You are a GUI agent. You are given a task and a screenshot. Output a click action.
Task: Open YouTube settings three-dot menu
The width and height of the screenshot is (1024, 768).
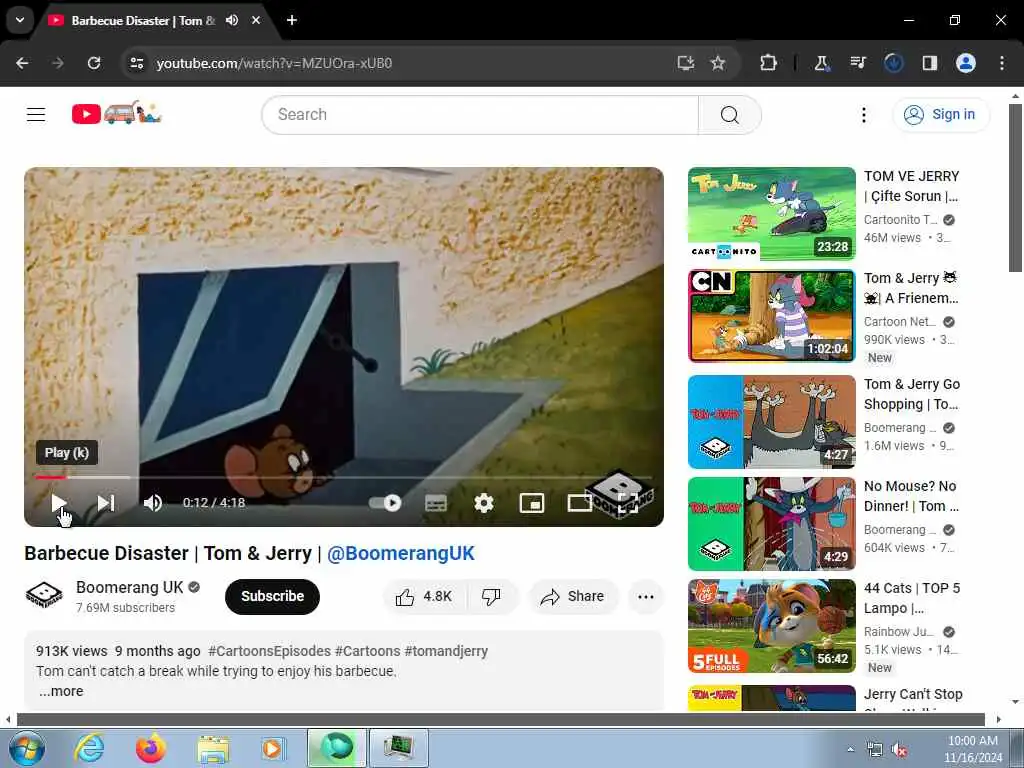coord(863,115)
